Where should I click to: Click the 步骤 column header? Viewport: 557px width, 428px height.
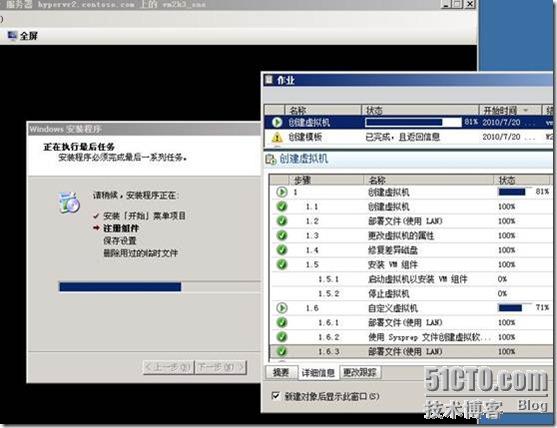[325, 180]
